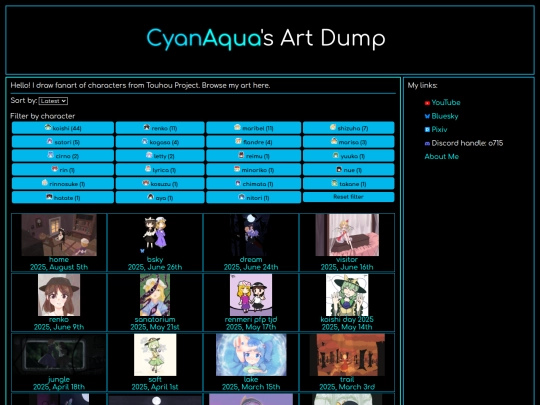Open the 'soft' artwork thumbnail

pyautogui.click(x=155, y=355)
